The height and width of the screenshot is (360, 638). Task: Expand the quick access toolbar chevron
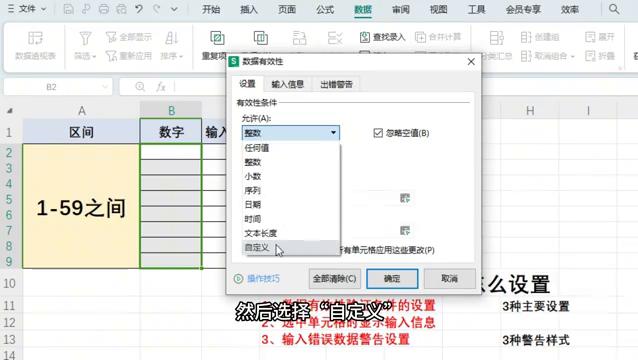tap(174, 9)
